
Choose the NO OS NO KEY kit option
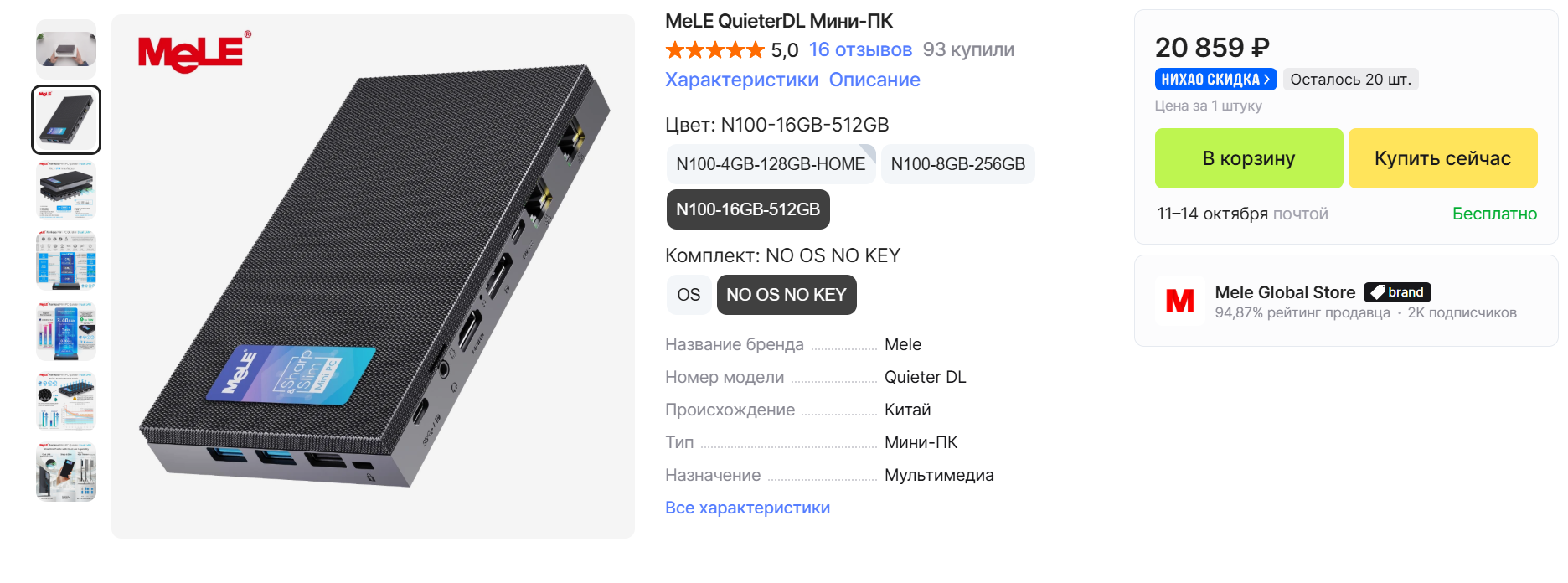(x=787, y=295)
